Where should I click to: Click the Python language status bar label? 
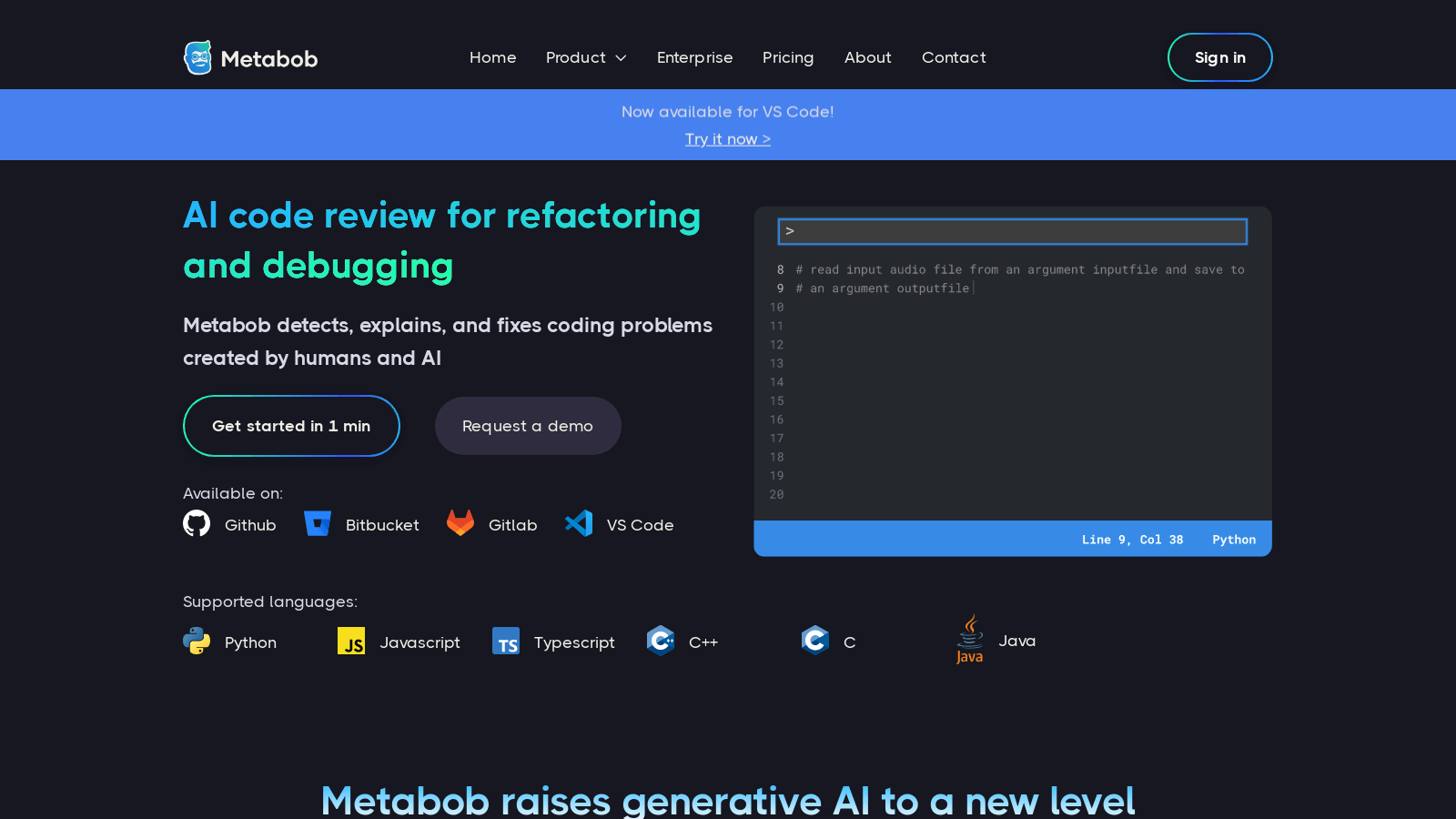click(1234, 540)
